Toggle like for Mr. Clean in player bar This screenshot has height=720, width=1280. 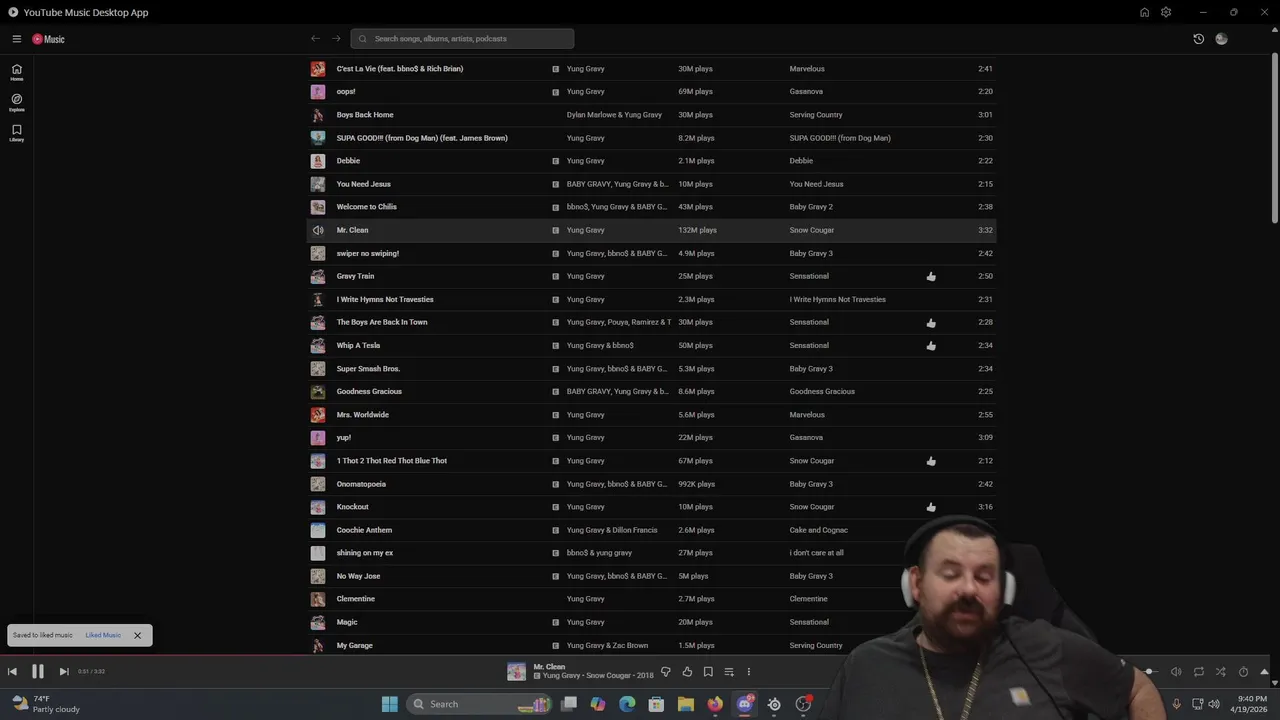point(687,672)
